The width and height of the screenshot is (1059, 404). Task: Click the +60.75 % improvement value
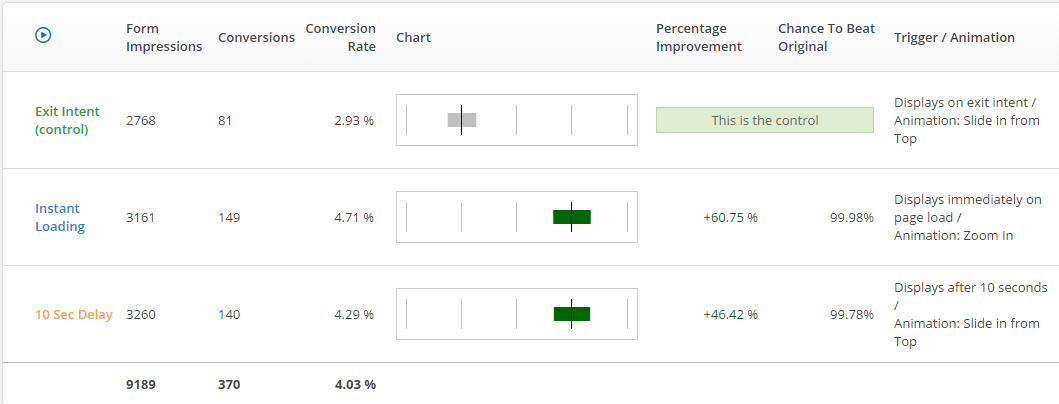coord(730,217)
